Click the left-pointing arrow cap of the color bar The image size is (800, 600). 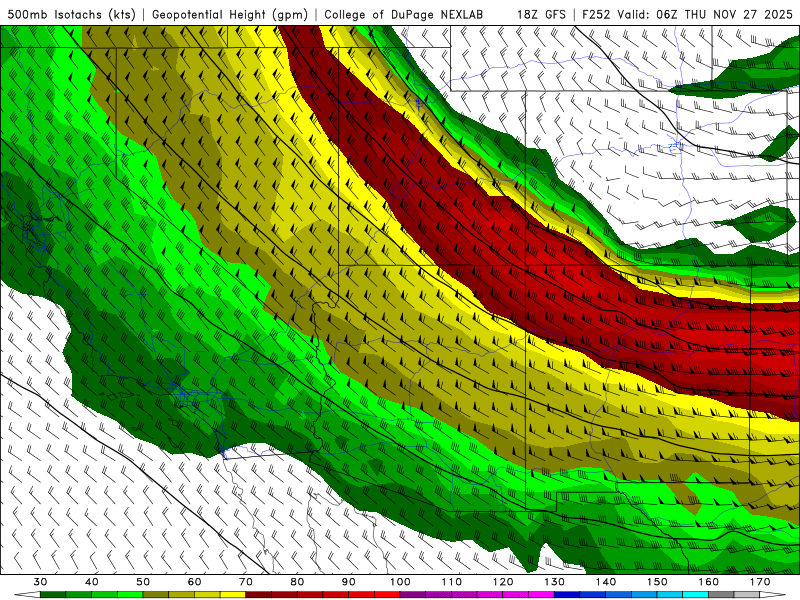click(x=27, y=595)
